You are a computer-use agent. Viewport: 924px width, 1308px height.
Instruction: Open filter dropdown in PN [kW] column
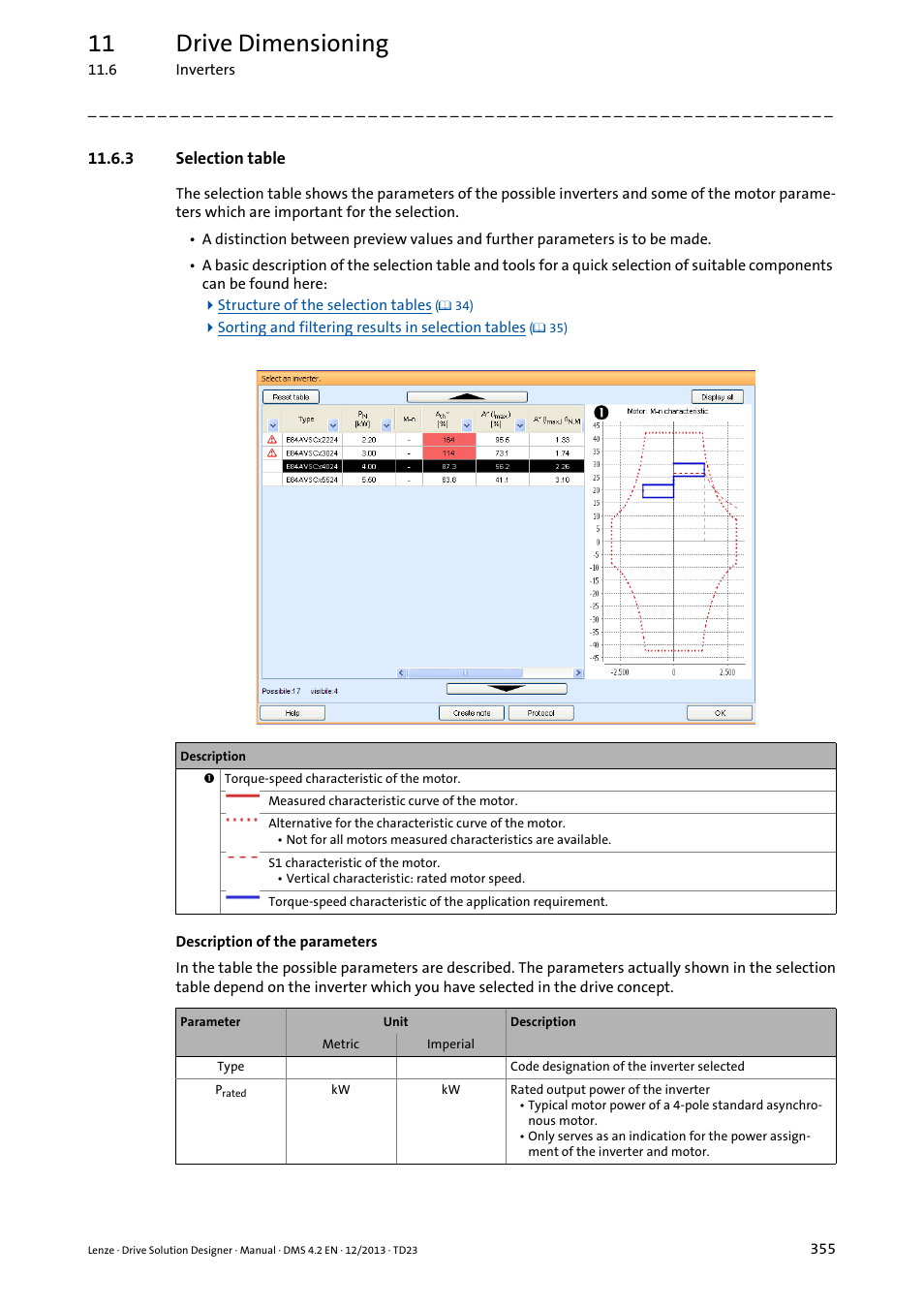click(386, 425)
